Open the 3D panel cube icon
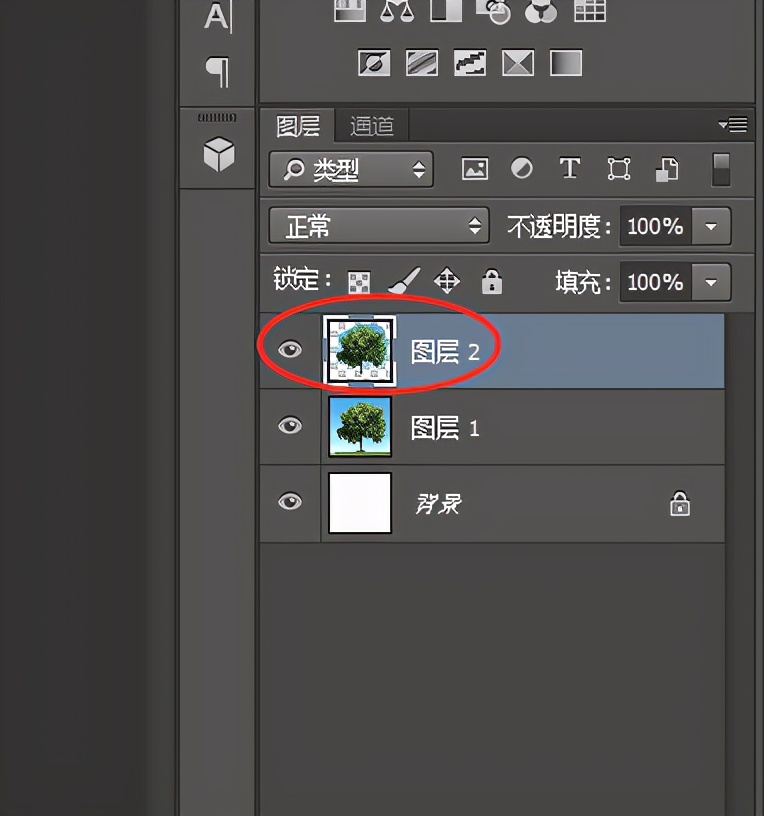 [x=219, y=154]
